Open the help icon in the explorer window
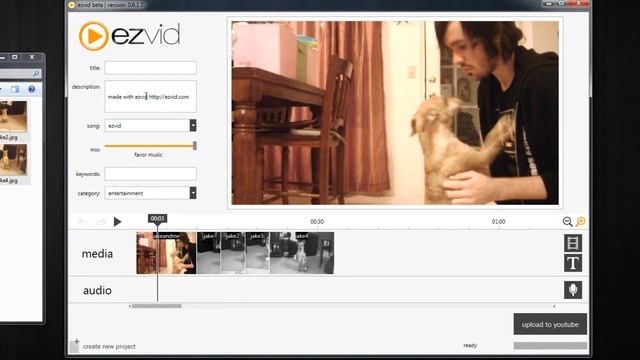640x360 pixels. point(31,89)
